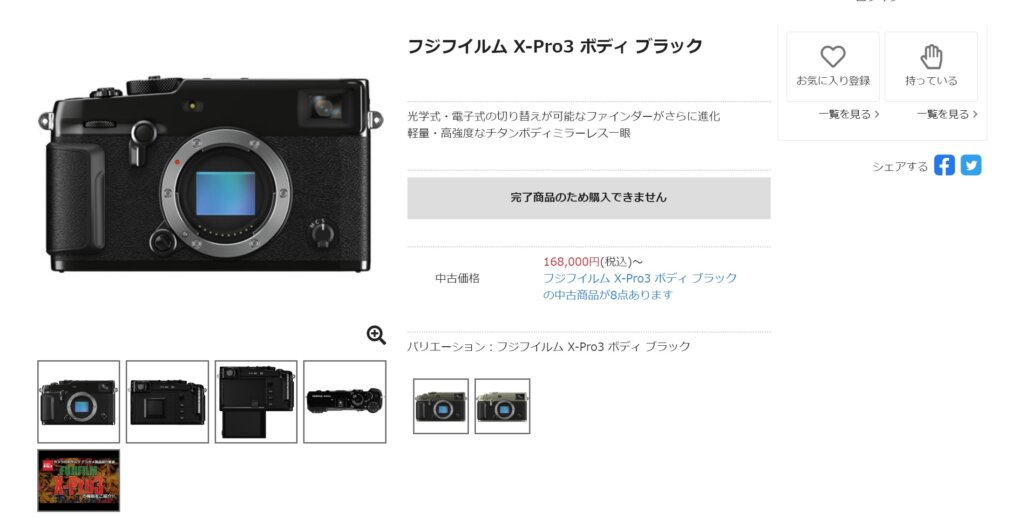Viewport: 1024px width, 518px height.
Task: Click the hand icon for 持っている
Action: pyautogui.click(x=931, y=57)
